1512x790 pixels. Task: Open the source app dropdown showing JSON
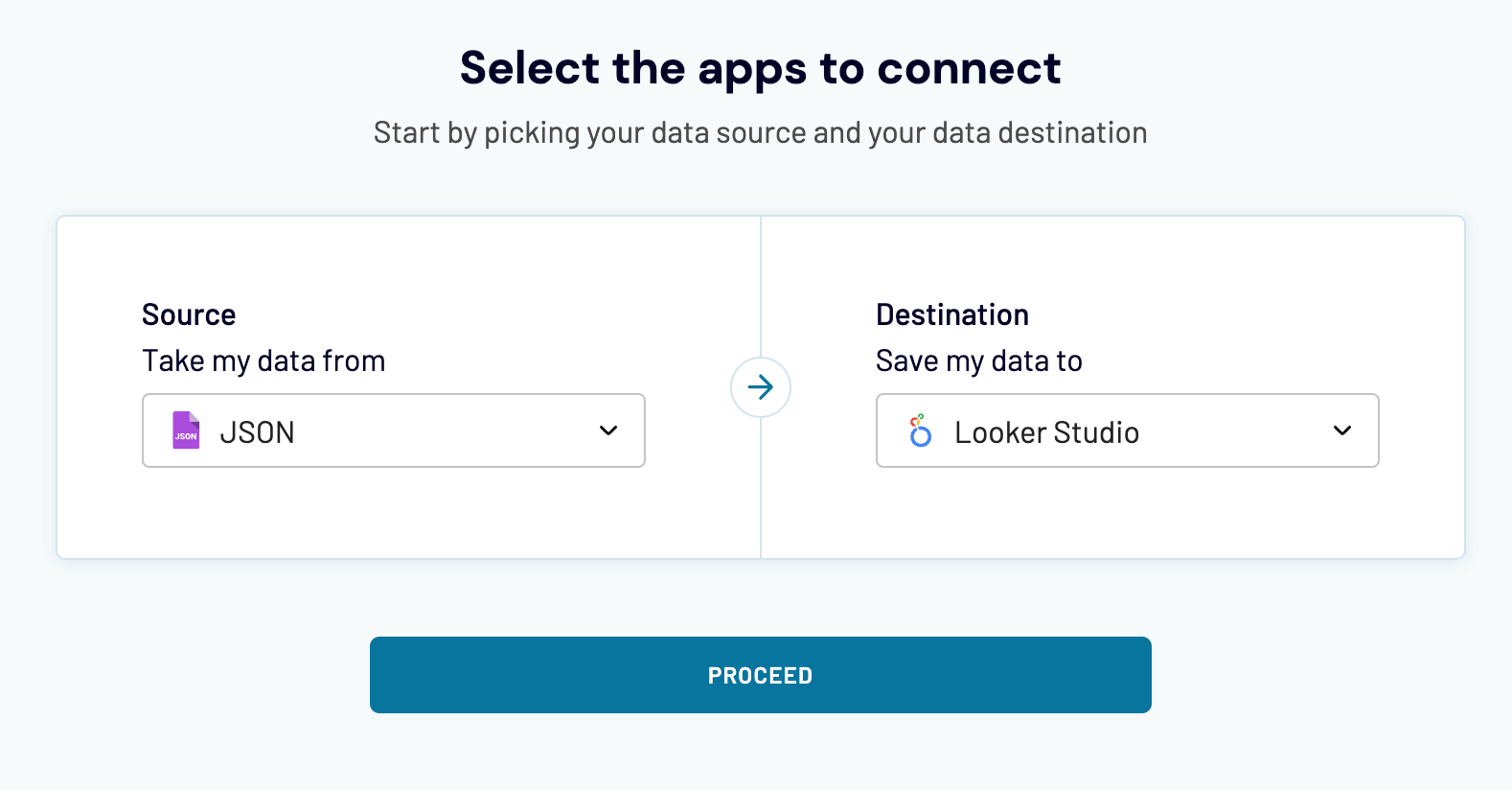[x=393, y=431]
